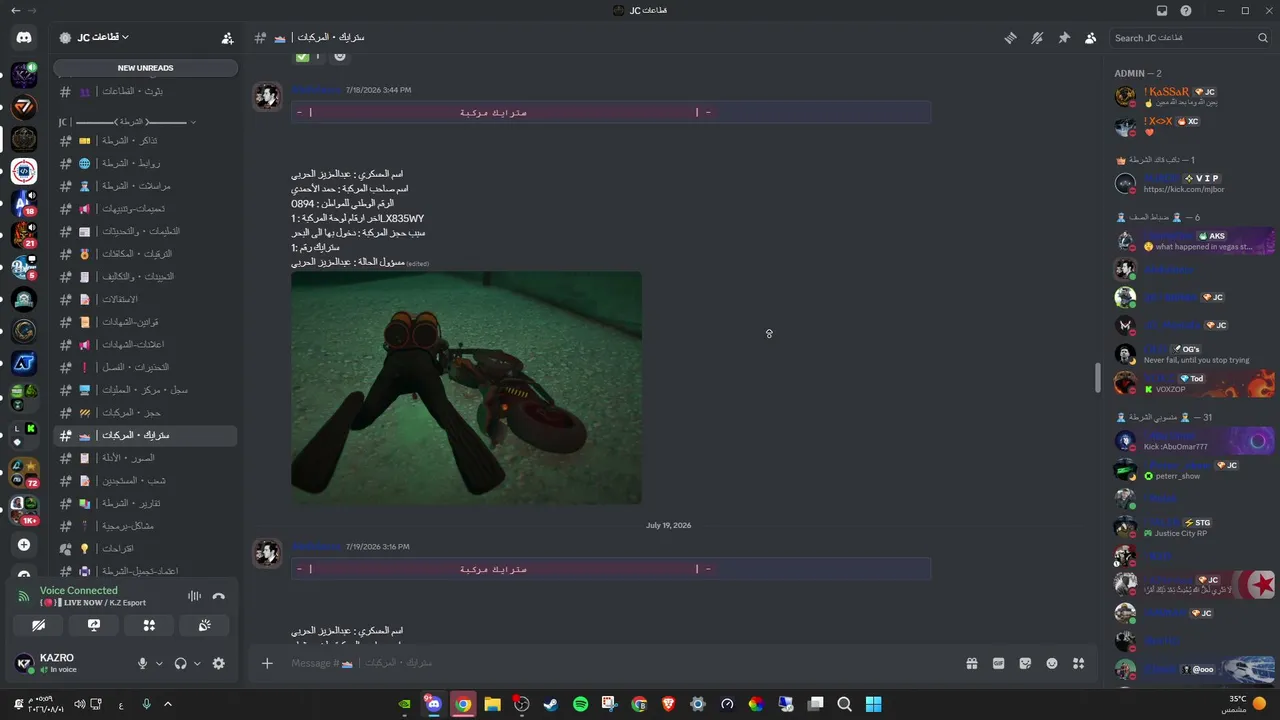Open soundboard in voice panel
This screenshot has width=1280, height=720.
coord(204,625)
